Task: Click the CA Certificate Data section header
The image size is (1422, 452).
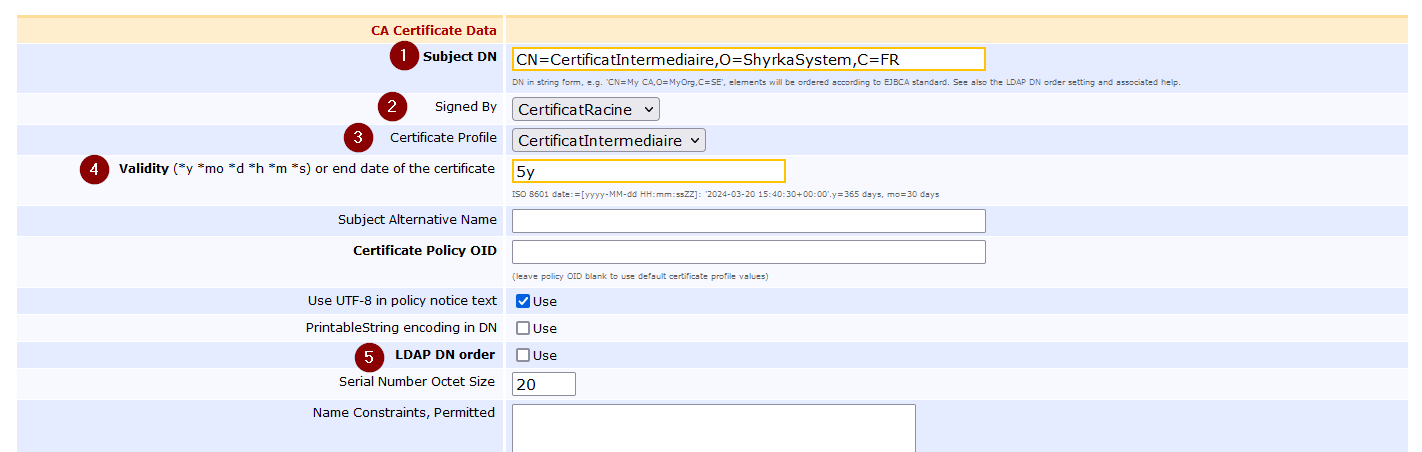Action: 433,31
